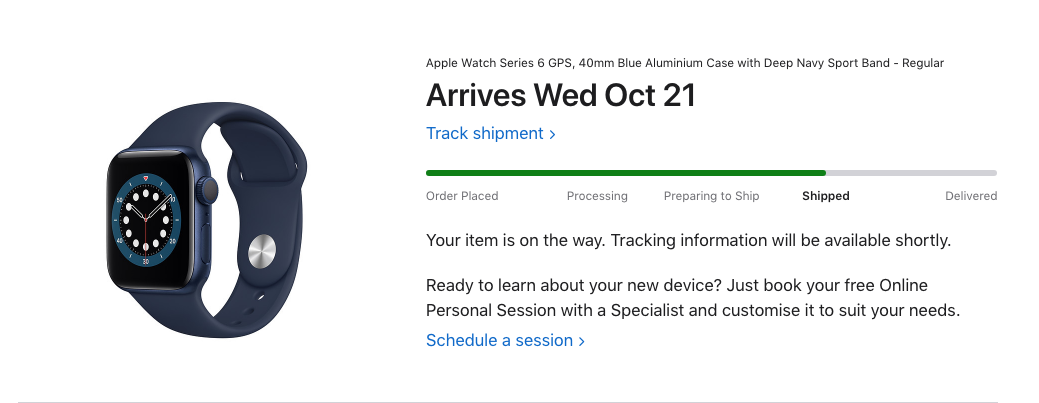Click the chevron after Schedule a session
Image resolution: width=1039 pixels, height=403 pixels.
(x=581, y=341)
